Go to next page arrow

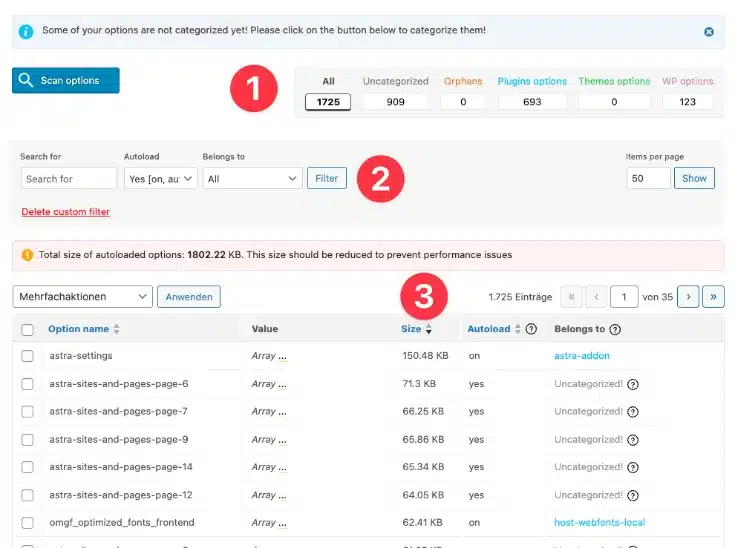(x=688, y=296)
